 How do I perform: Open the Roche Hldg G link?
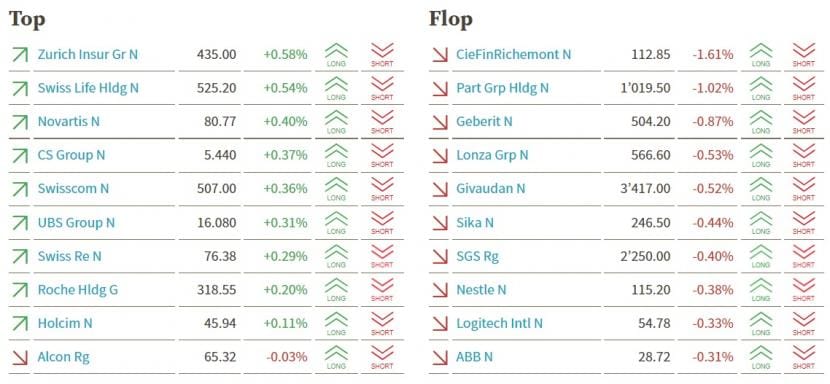78,290
